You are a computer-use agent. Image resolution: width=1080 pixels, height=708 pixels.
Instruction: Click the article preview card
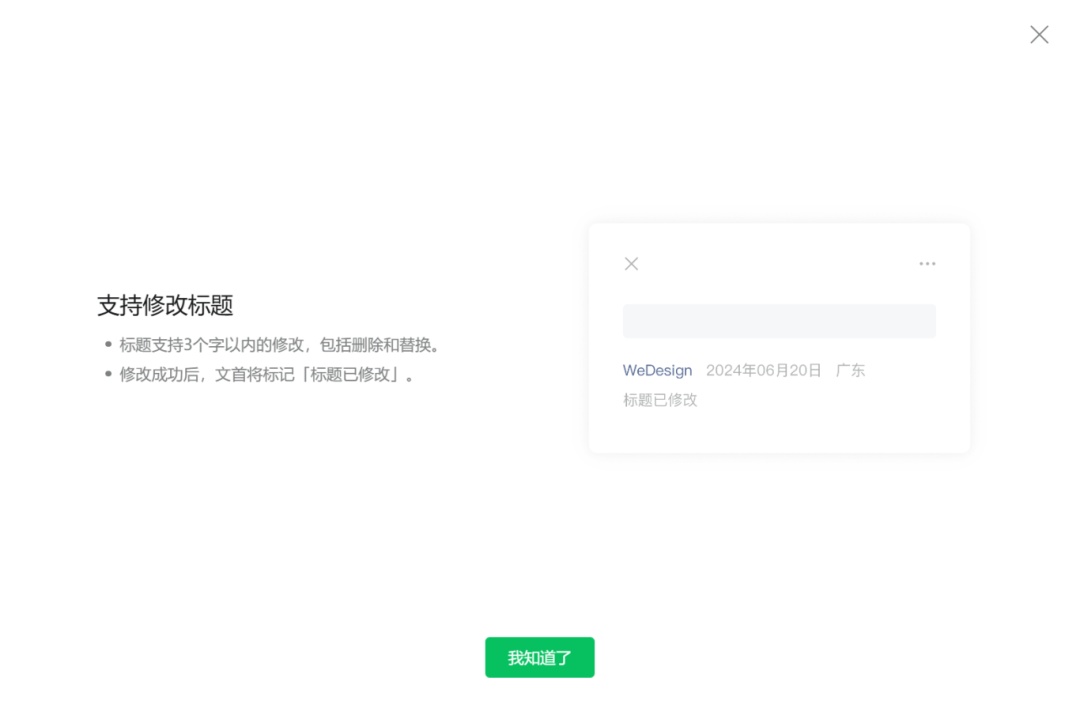click(x=779, y=337)
